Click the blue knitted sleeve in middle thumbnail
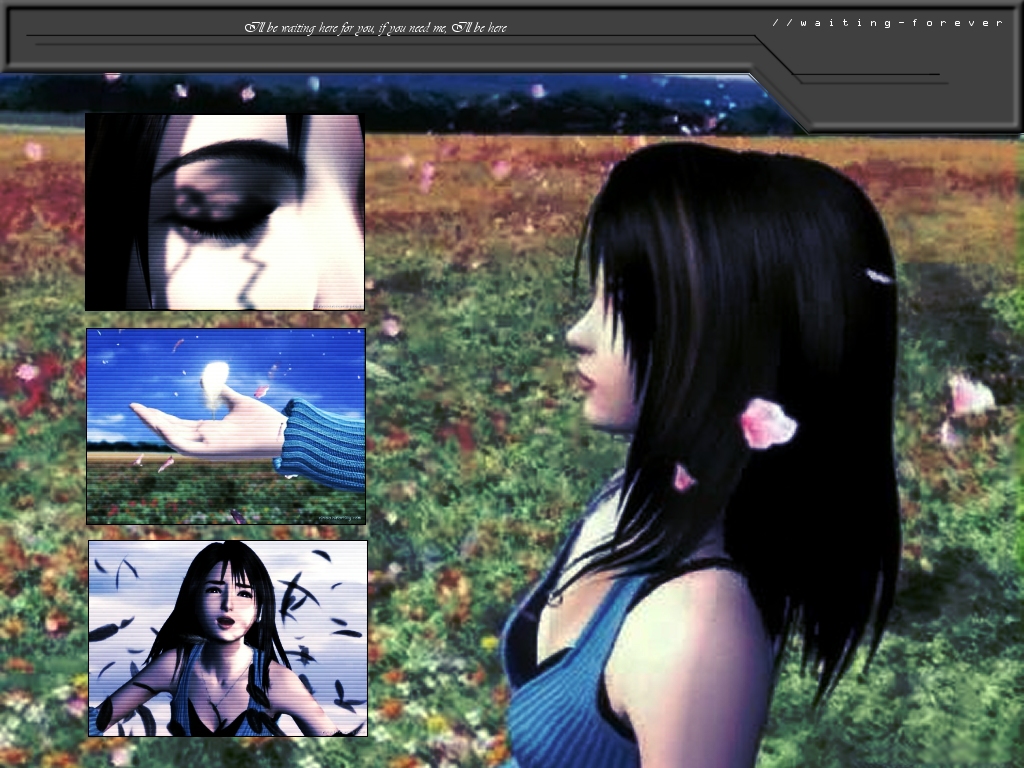The height and width of the screenshot is (768, 1024). point(322,441)
